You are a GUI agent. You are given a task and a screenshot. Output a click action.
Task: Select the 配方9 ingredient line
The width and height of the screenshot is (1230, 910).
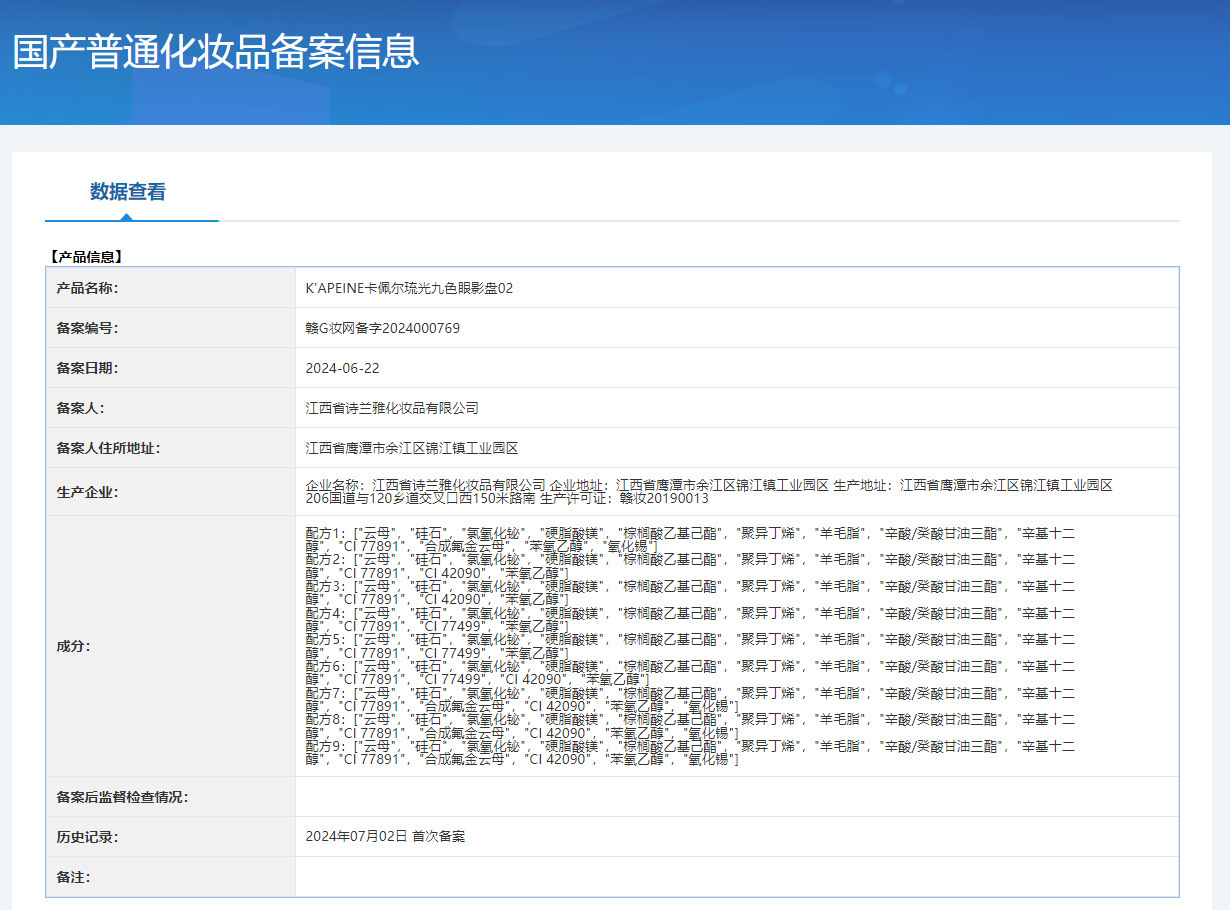pyautogui.click(x=690, y=746)
